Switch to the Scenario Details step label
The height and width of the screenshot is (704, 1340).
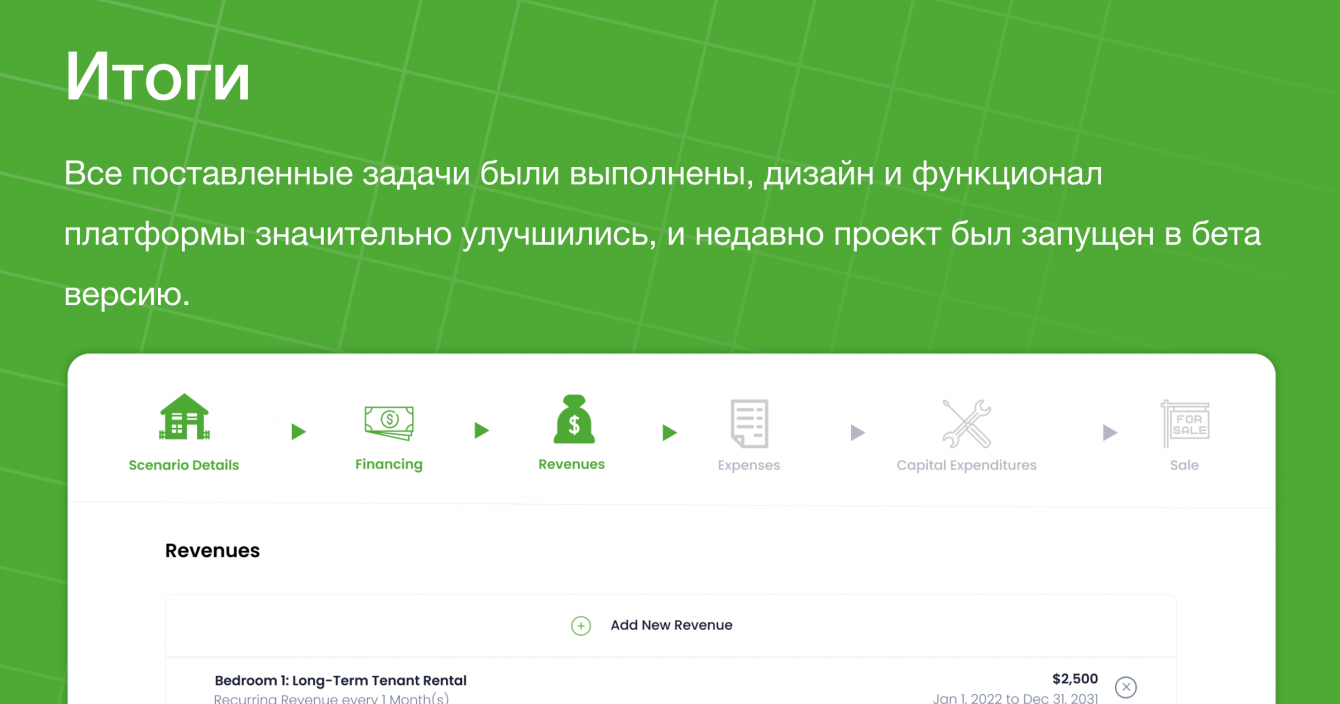click(184, 465)
